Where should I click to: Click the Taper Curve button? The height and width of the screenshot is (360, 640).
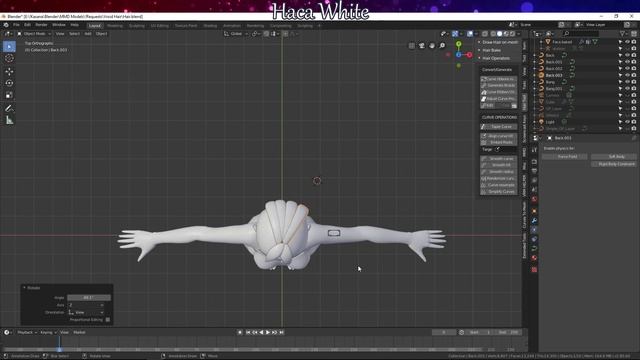499,127
